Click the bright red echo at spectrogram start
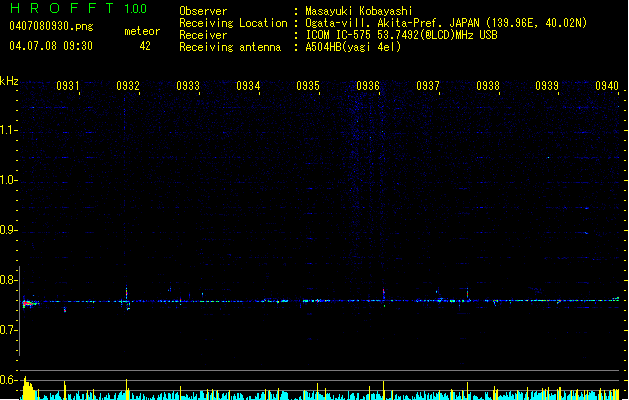Image resolution: width=629 pixels, height=400 pixels. pyautogui.click(x=29, y=304)
